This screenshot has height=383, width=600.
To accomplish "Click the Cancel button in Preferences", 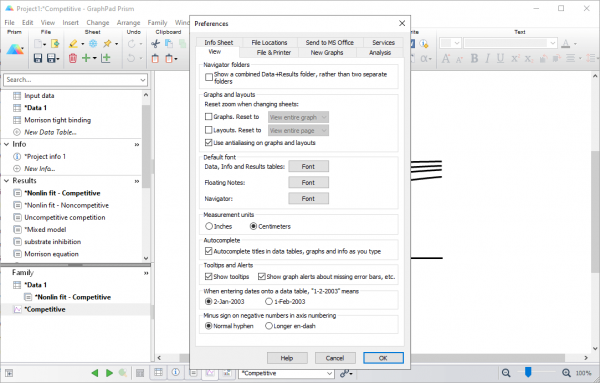I will (335, 358).
